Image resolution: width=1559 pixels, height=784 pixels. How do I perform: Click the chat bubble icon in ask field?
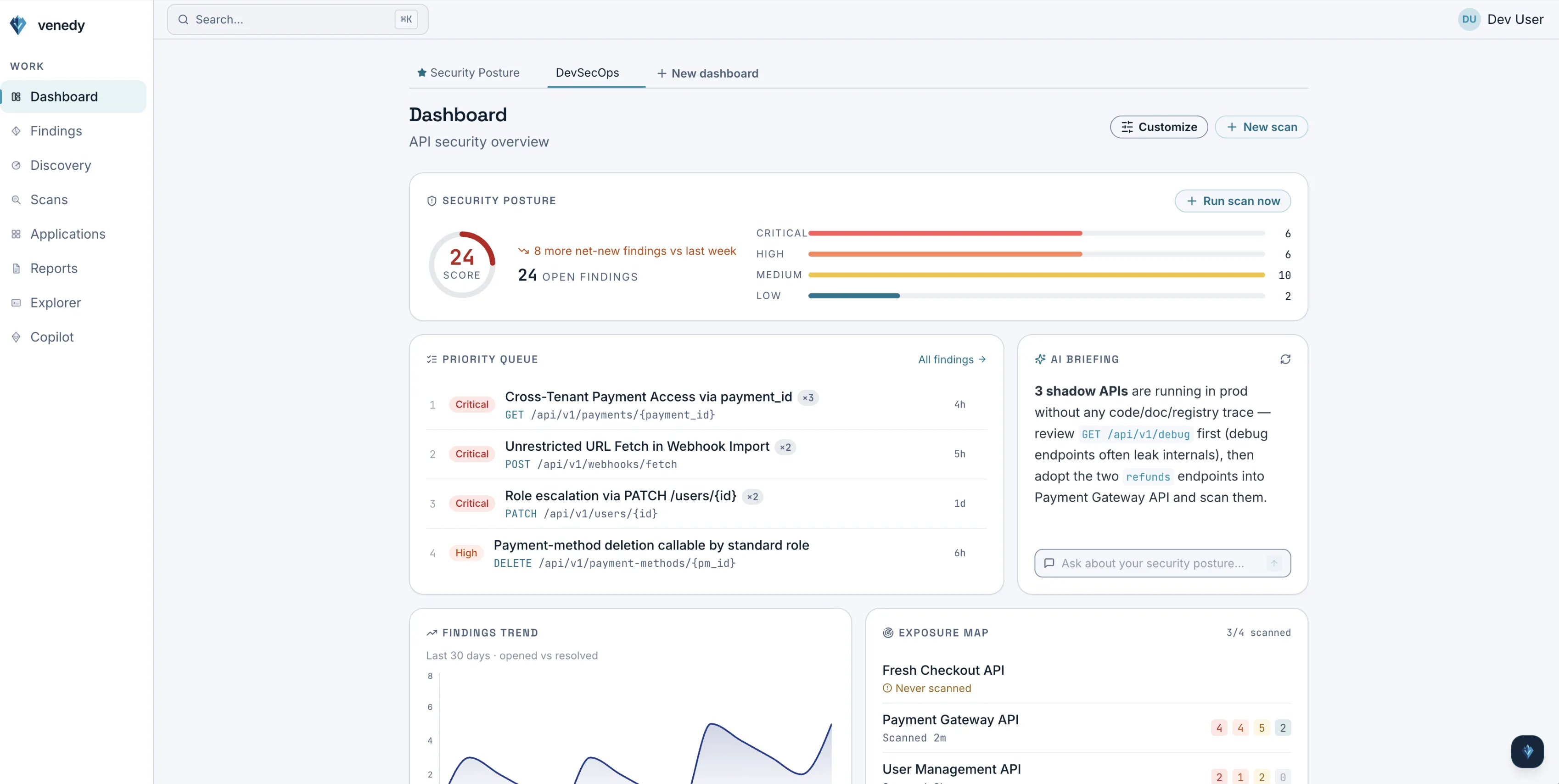coord(1049,563)
